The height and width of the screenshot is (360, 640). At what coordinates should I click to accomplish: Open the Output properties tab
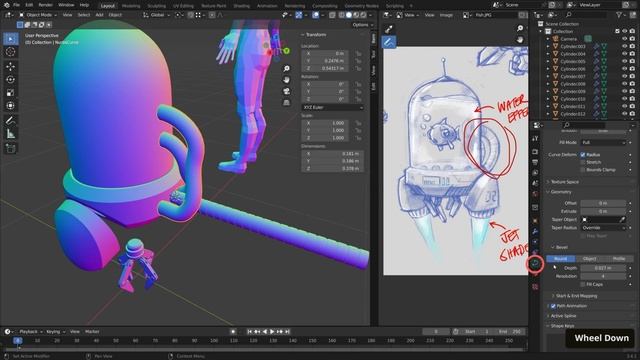(x=536, y=162)
